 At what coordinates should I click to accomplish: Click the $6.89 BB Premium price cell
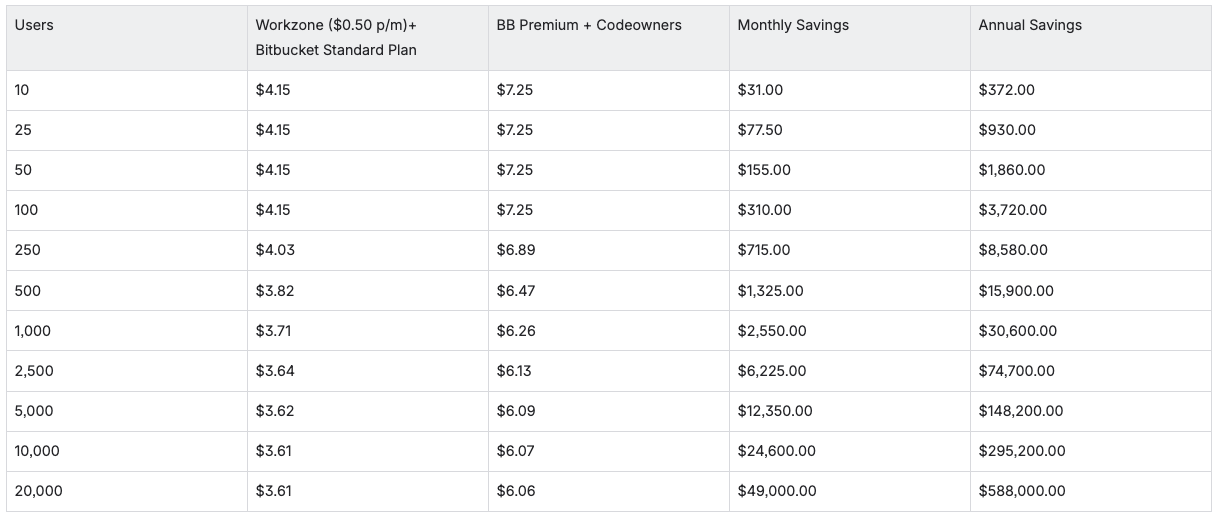515,250
